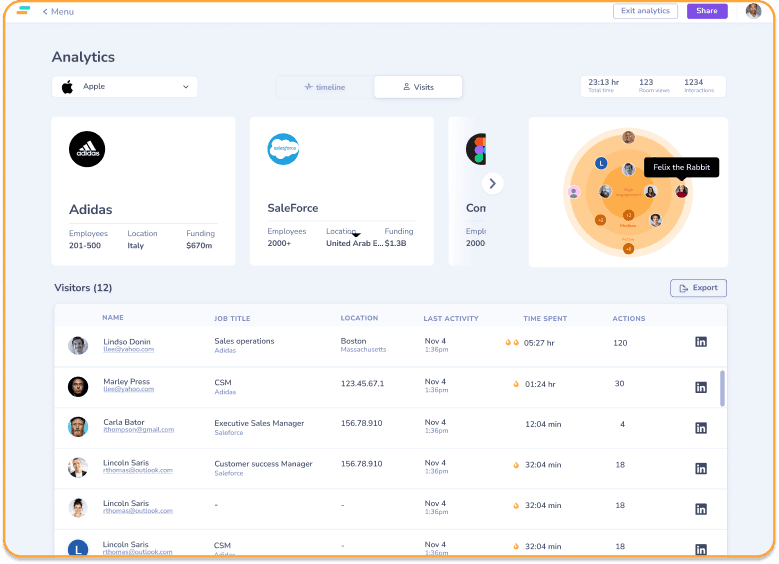Click the blue L avatar in engagement chart
This screenshot has width=779, height=564.
click(x=601, y=163)
